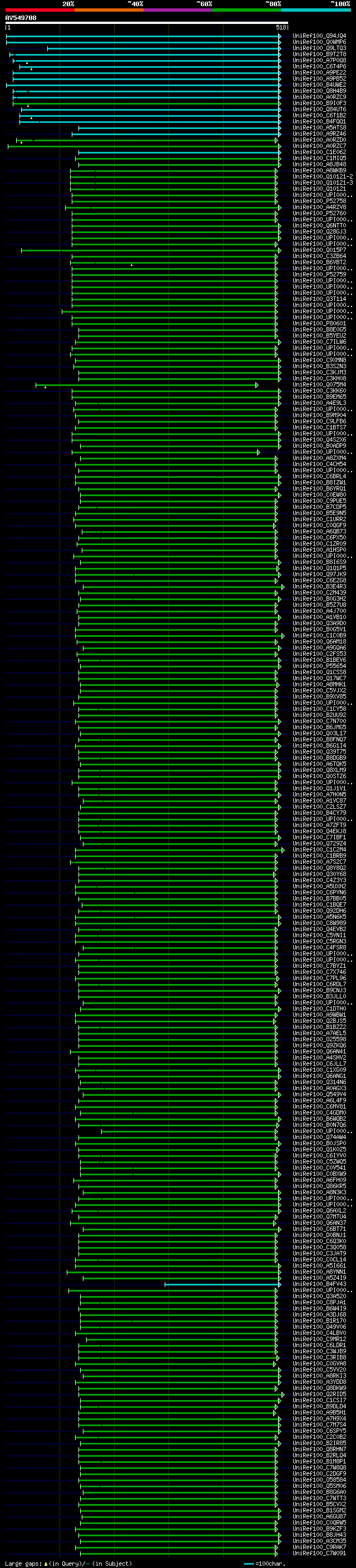Viewport: 356px width, 1568px height.
Task: Select hit label UniRef100_Q8H4B9
Action: [319, 91]
